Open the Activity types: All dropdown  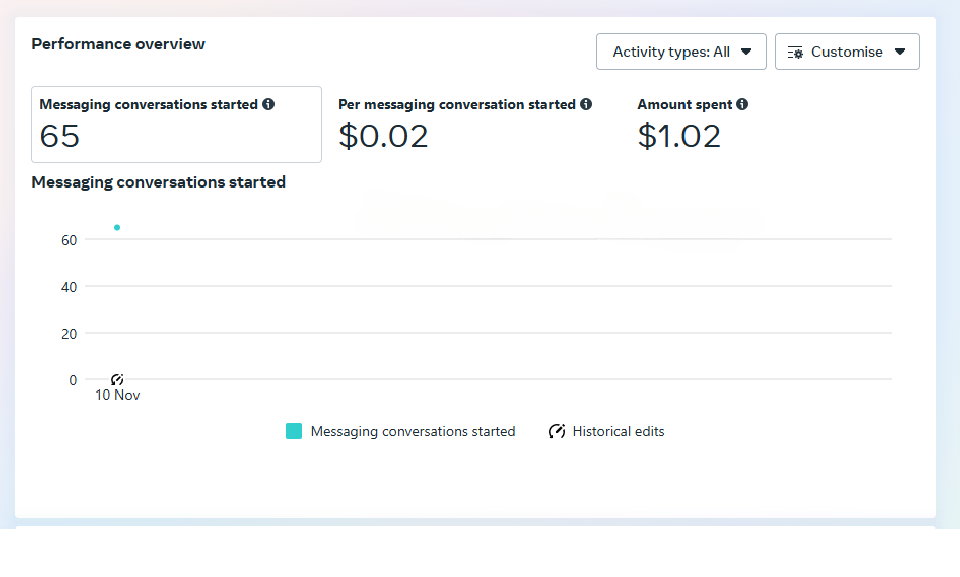tap(681, 51)
